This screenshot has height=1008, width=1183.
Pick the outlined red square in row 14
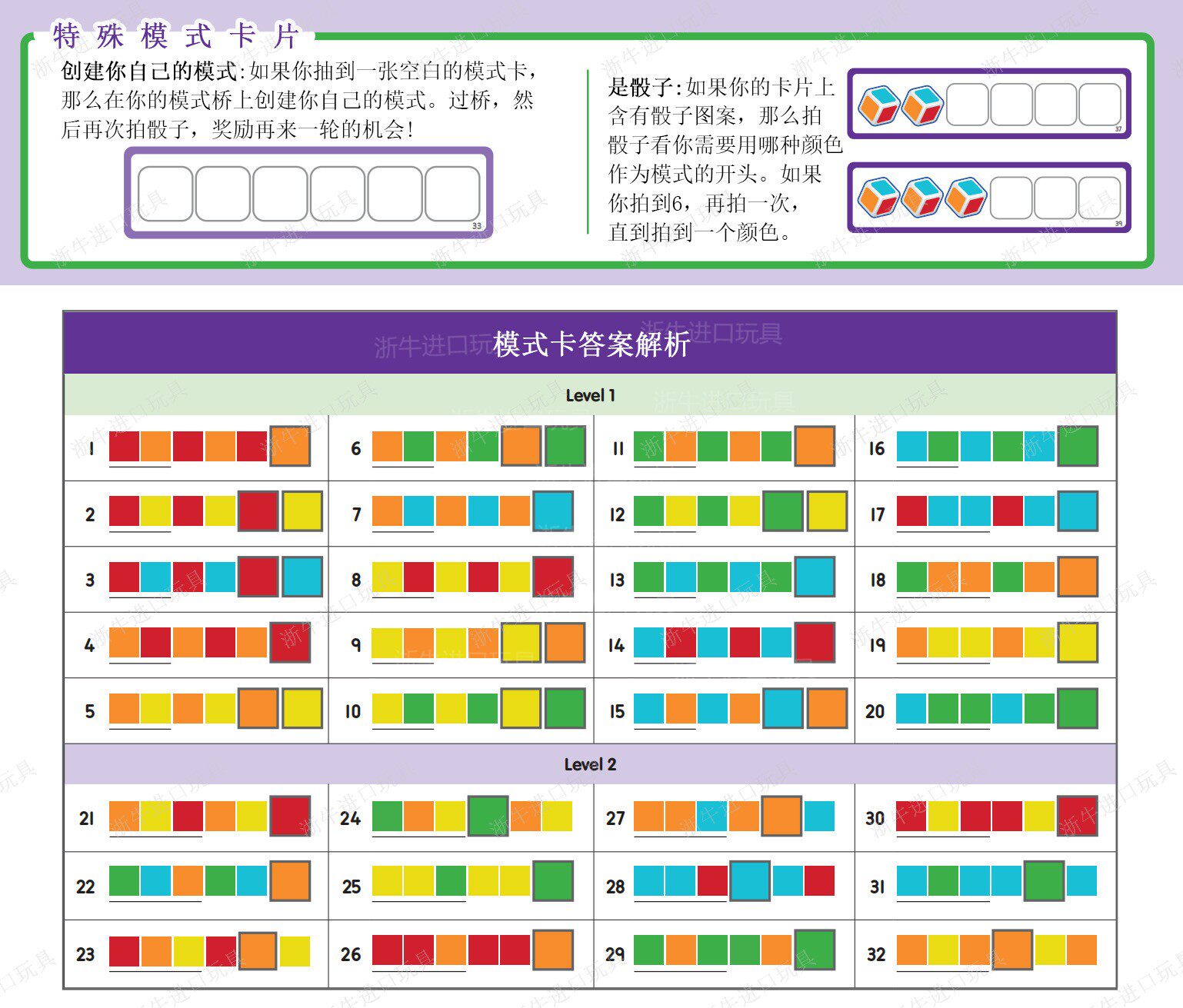point(815,643)
